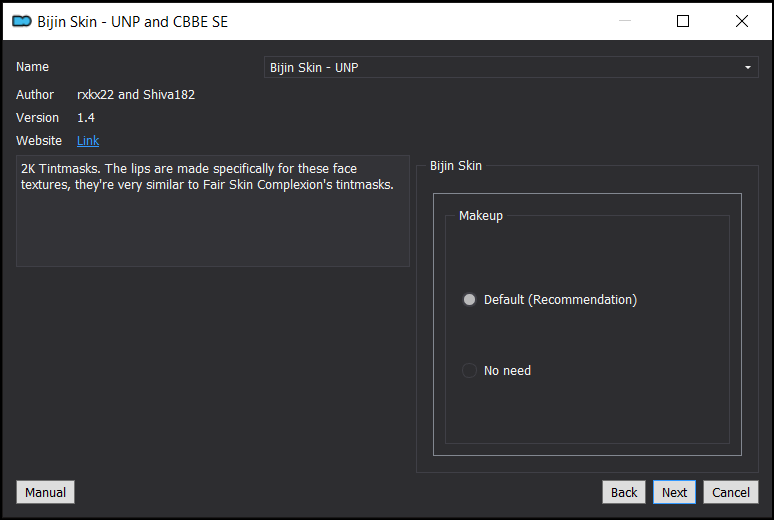Select the Default (Recommendation) makeup option
The image size is (774, 520).
549,300
